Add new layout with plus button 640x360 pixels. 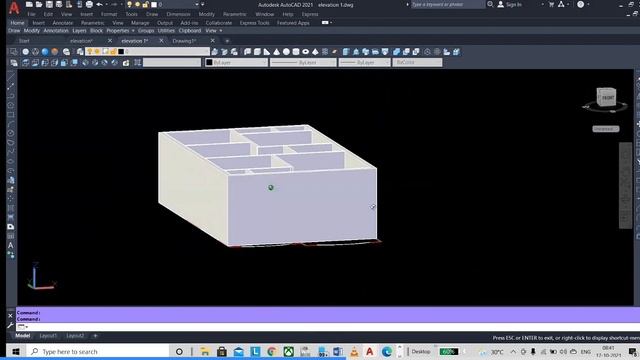[x=96, y=336]
